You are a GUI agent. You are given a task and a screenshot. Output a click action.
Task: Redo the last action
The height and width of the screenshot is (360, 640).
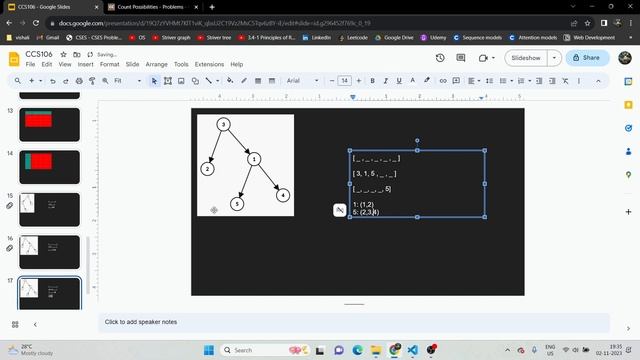(x=66, y=81)
